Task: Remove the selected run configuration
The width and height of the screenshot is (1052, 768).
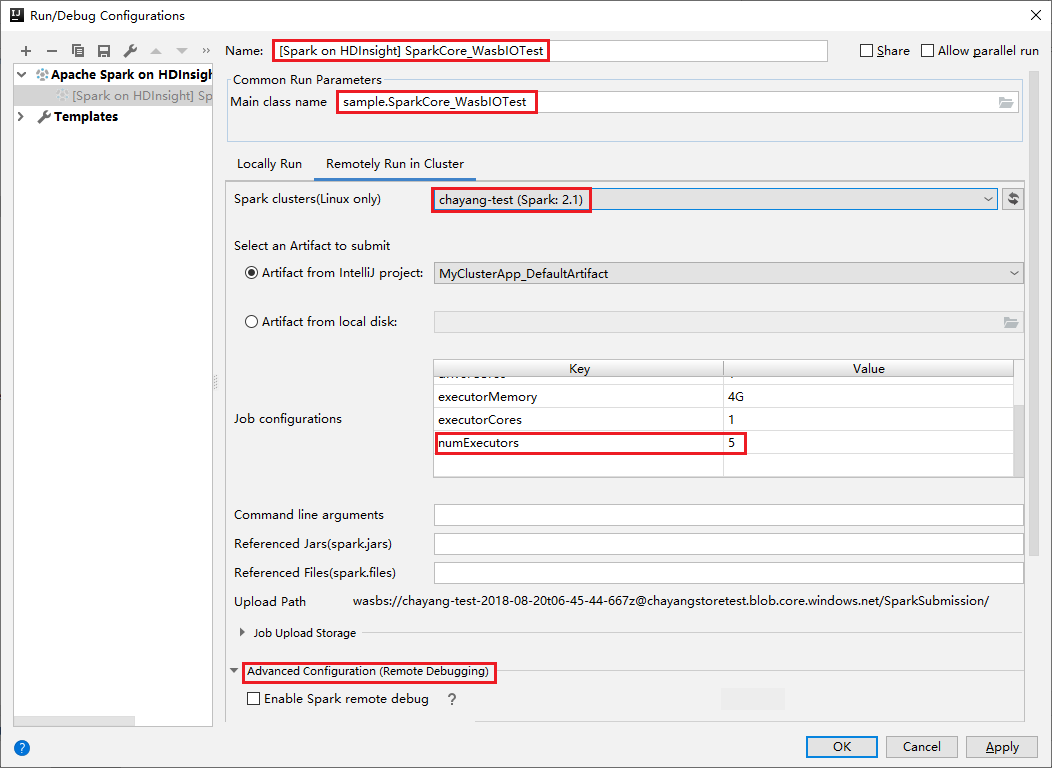Action: tap(51, 50)
